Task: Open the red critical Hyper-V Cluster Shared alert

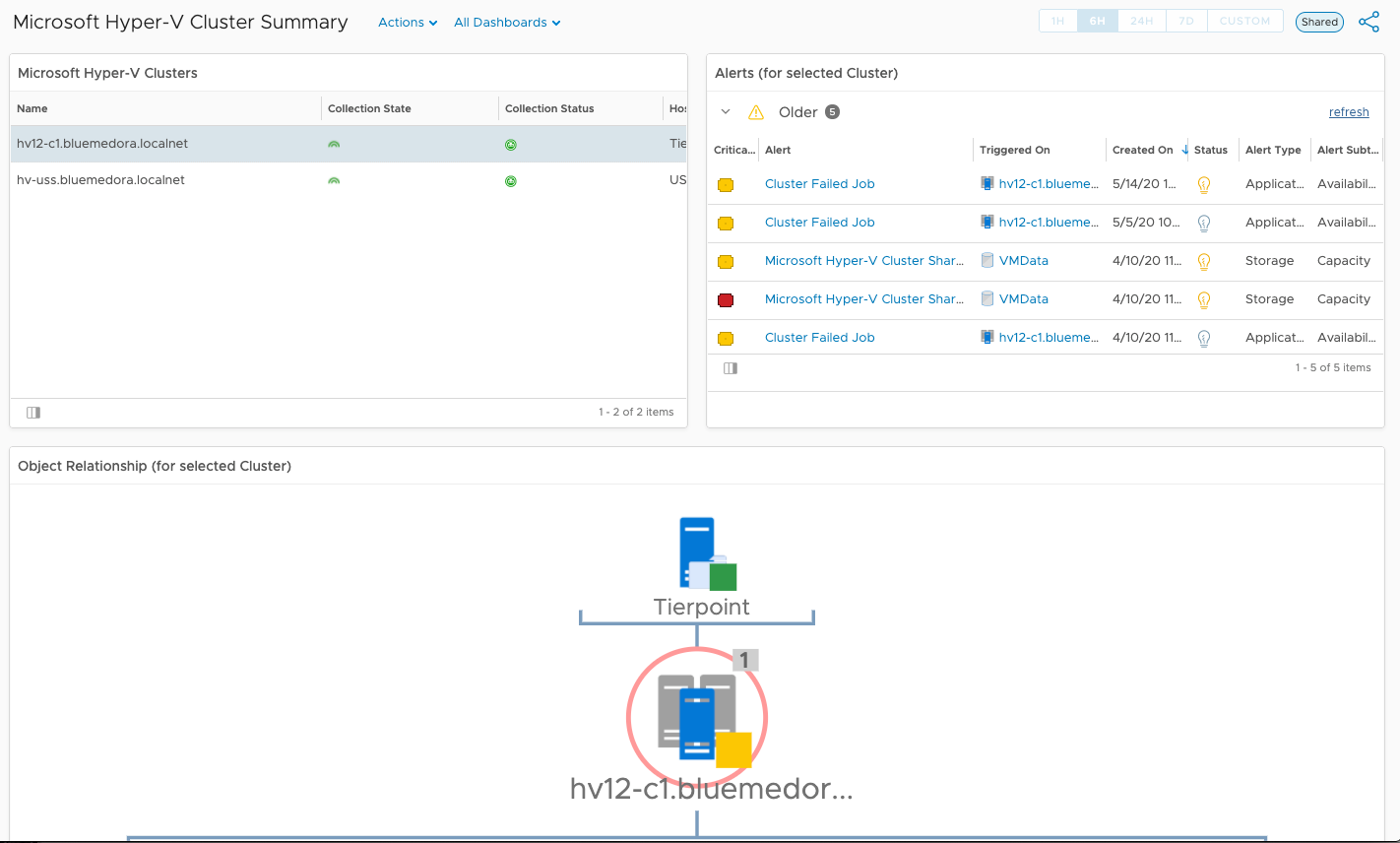Action: (864, 299)
